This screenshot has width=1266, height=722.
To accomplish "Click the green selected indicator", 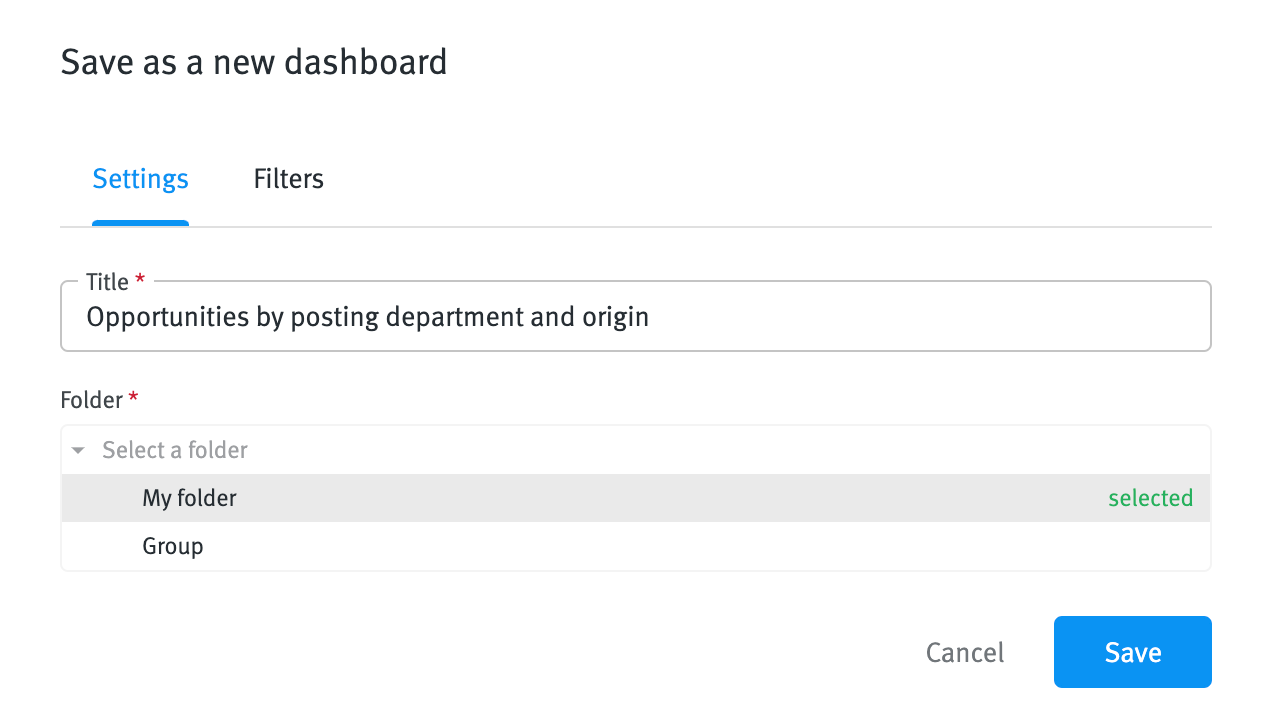I will tap(1150, 498).
